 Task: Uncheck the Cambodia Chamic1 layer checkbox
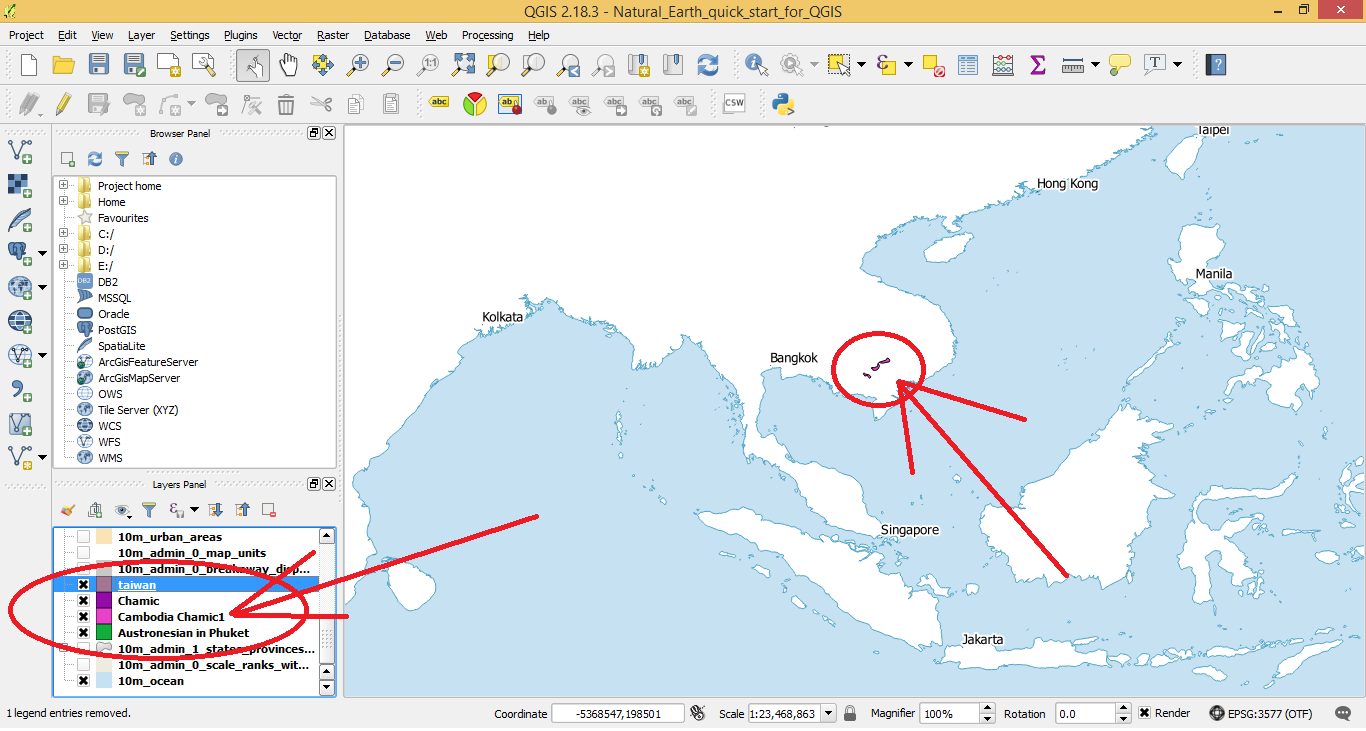coord(84,617)
